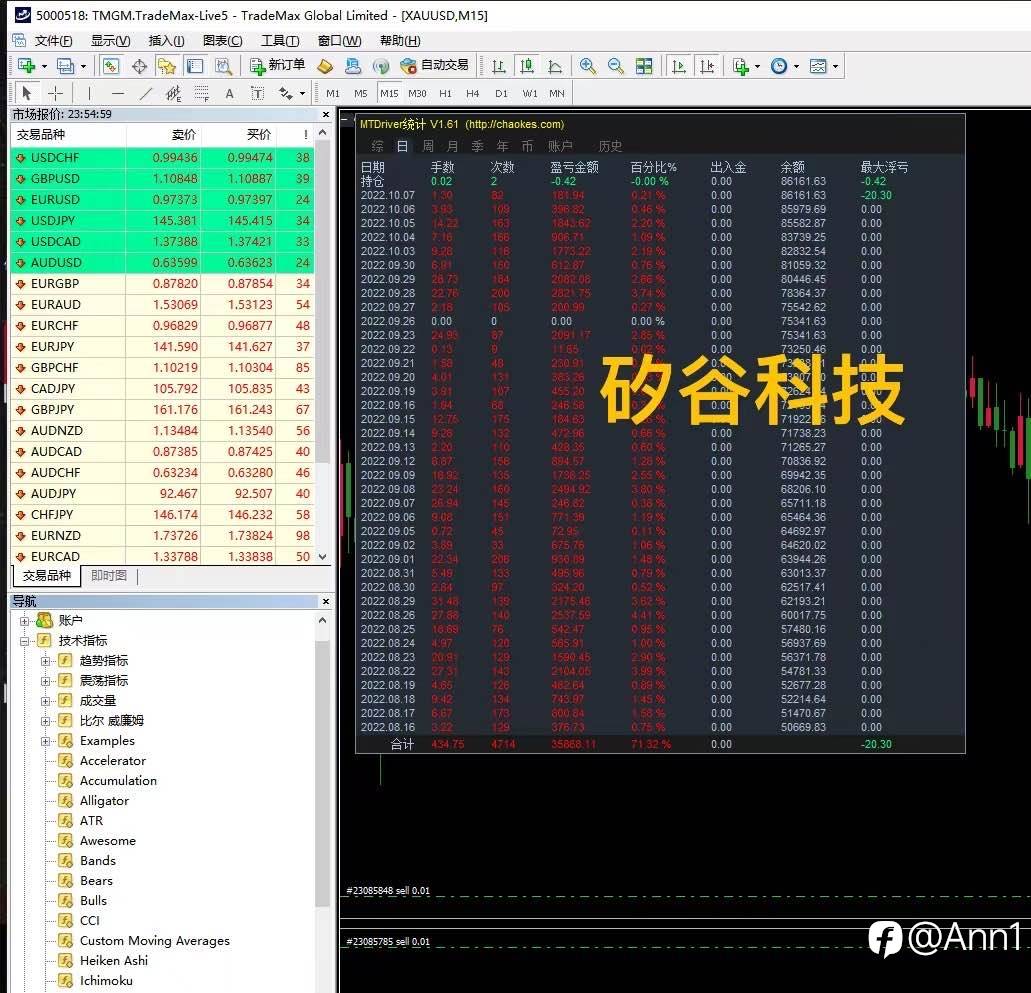Viewport: 1031px width, 993px height.
Task: Open the 工具(T) menu
Action: click(x=280, y=41)
